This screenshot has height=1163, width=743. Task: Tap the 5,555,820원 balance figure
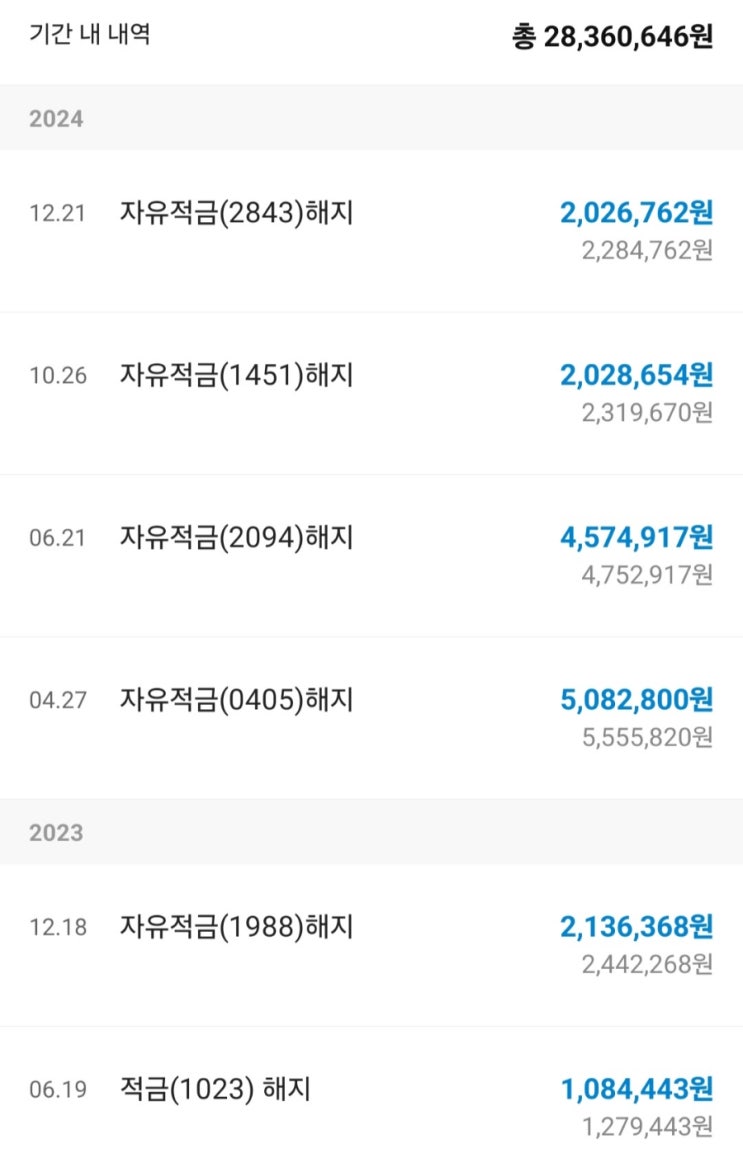647,737
